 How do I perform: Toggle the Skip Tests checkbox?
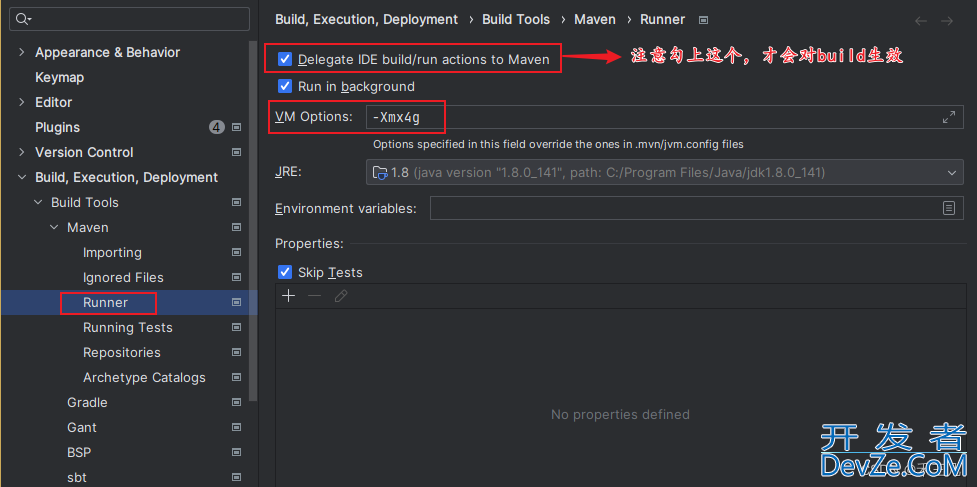[x=285, y=272]
